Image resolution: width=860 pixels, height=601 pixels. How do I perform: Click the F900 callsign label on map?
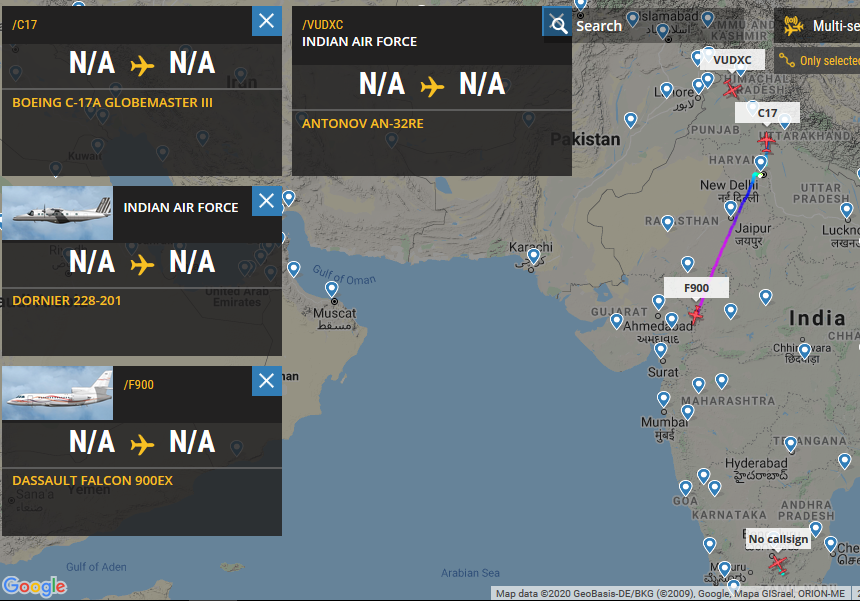tap(696, 288)
